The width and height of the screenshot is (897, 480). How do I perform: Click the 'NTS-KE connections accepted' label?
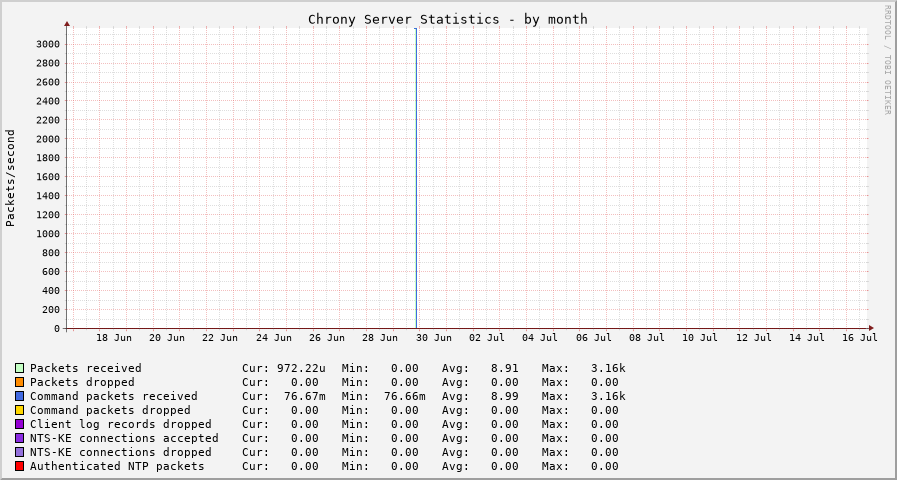tap(124, 438)
